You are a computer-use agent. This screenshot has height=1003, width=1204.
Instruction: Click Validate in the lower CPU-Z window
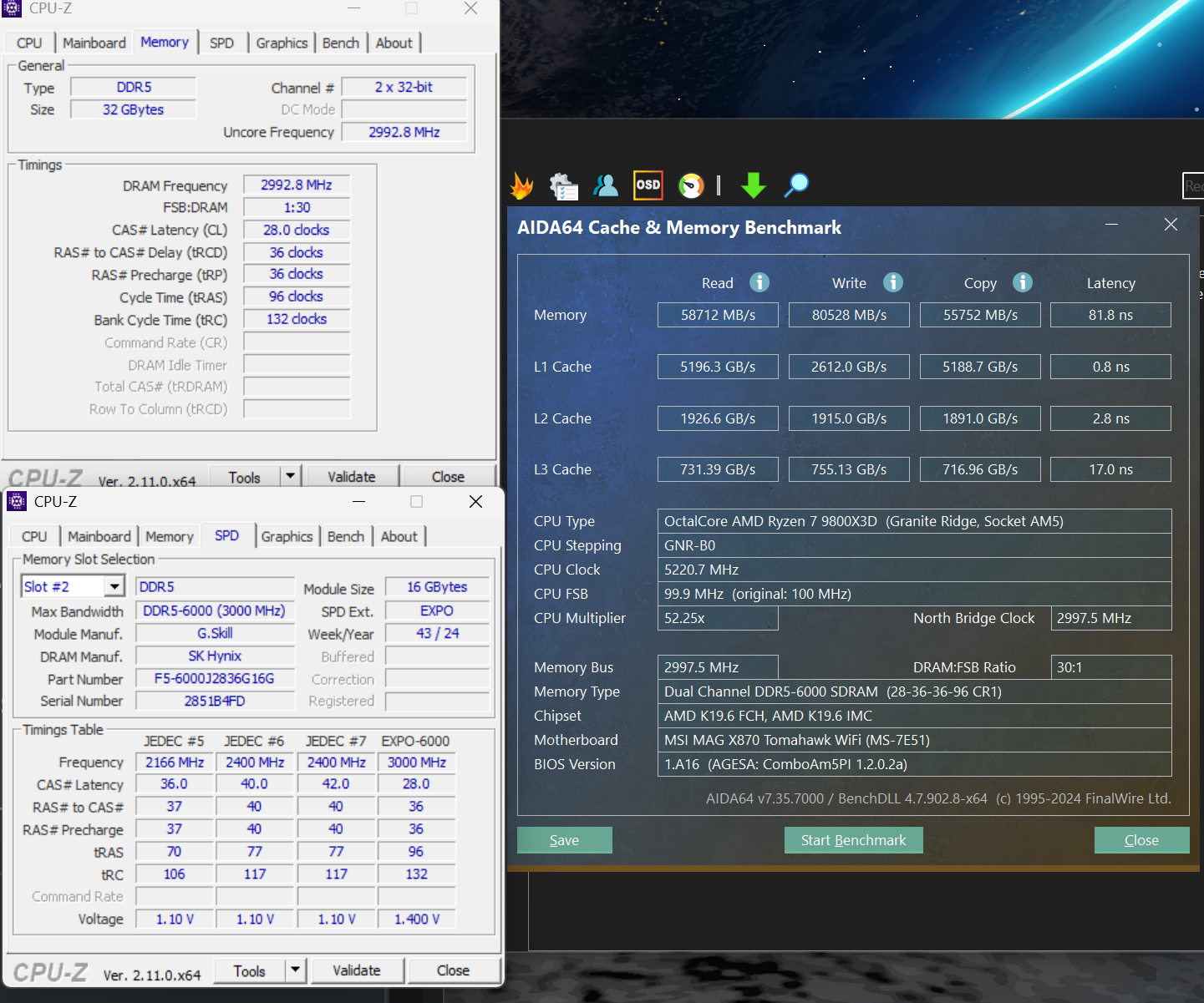point(357,970)
